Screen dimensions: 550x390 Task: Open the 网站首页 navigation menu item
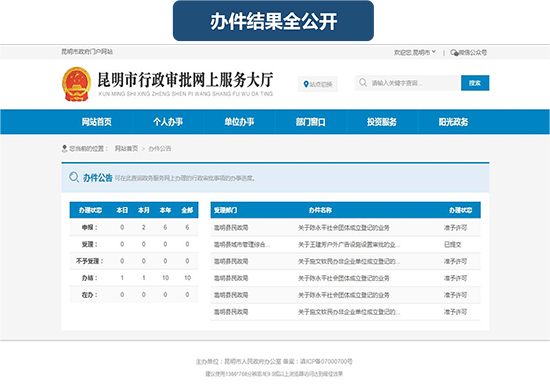pos(97,122)
